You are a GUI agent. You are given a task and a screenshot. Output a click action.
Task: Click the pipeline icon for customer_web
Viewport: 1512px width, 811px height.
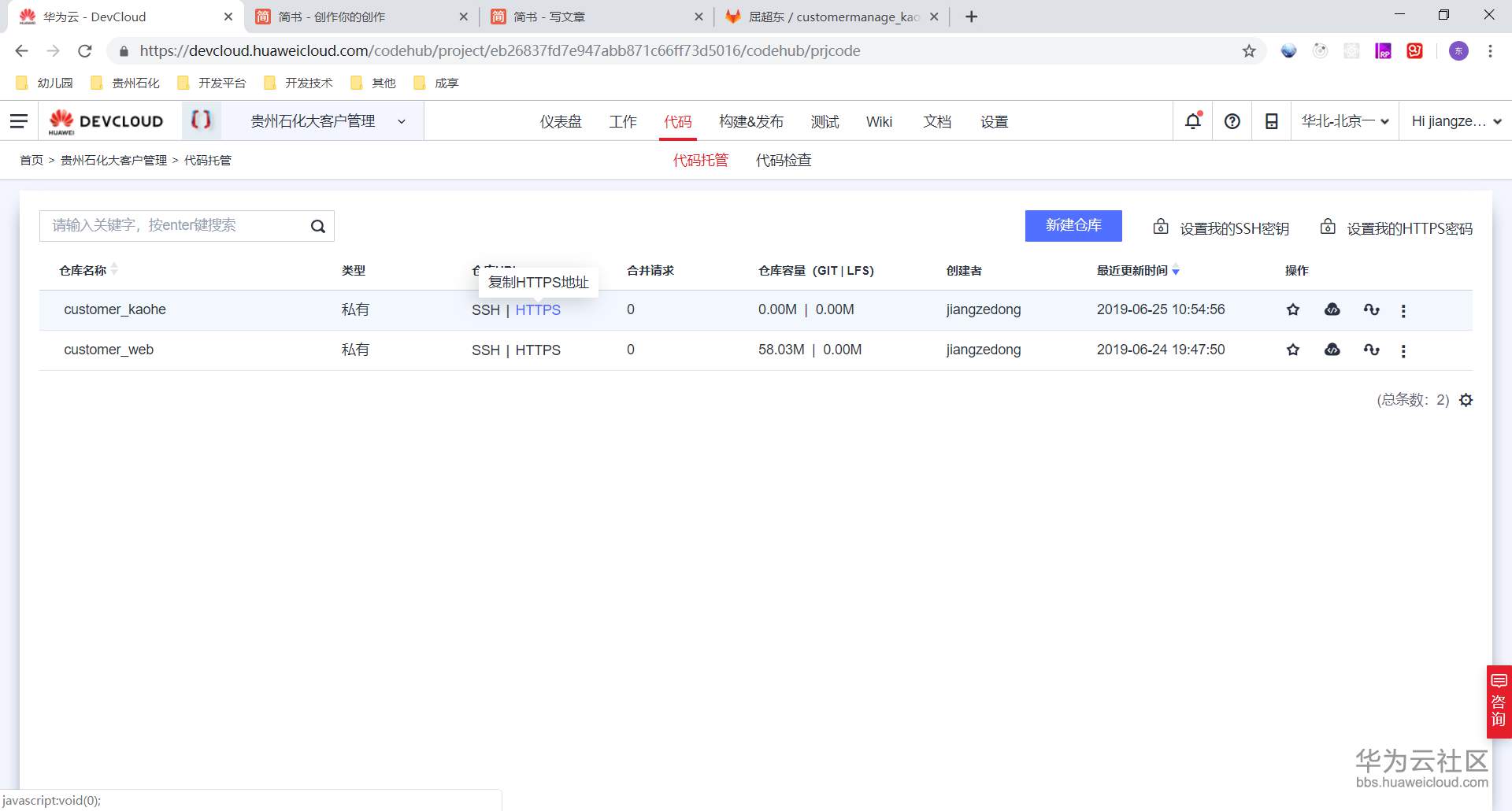click(1372, 350)
